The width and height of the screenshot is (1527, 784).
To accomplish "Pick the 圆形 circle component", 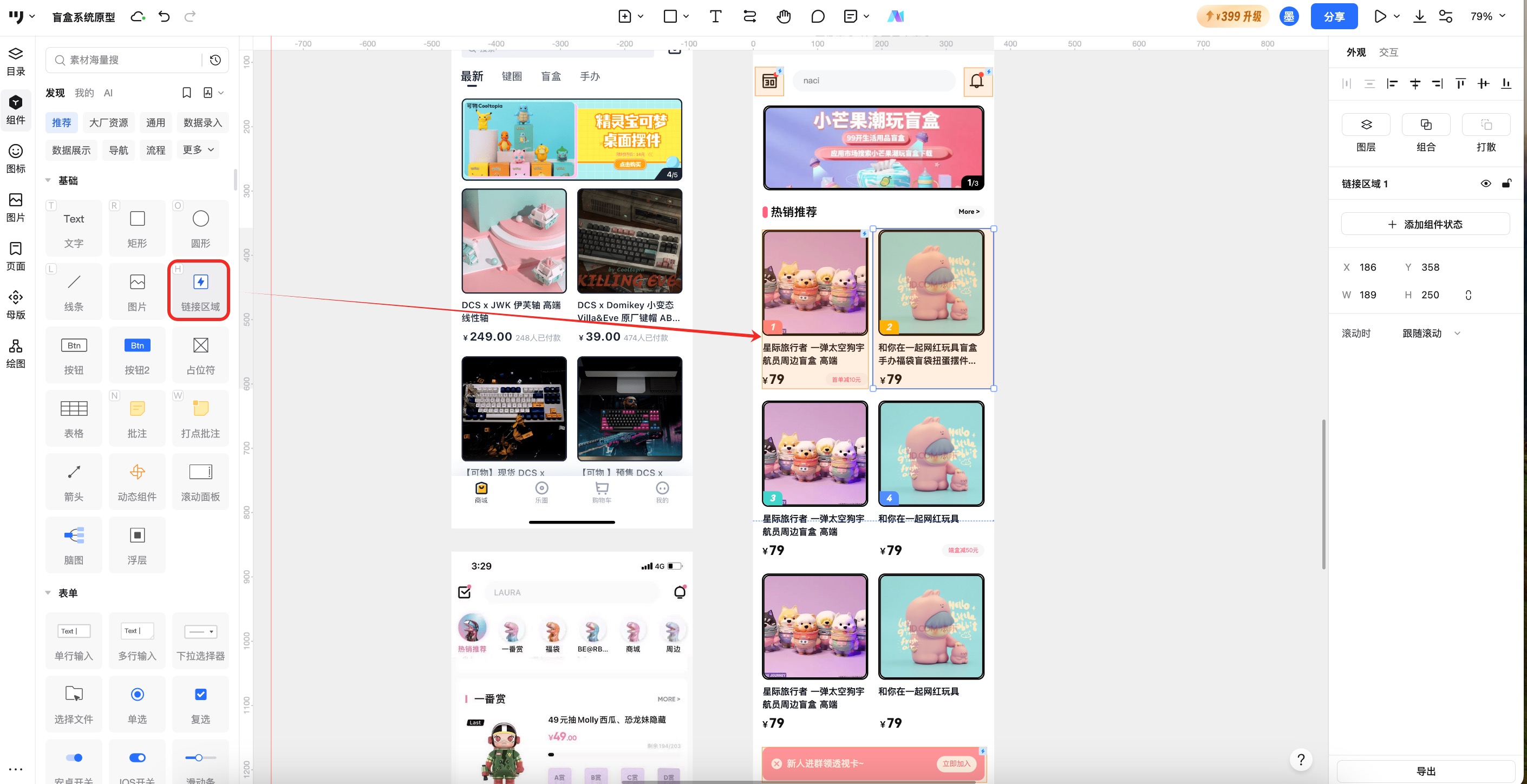I will [200, 228].
